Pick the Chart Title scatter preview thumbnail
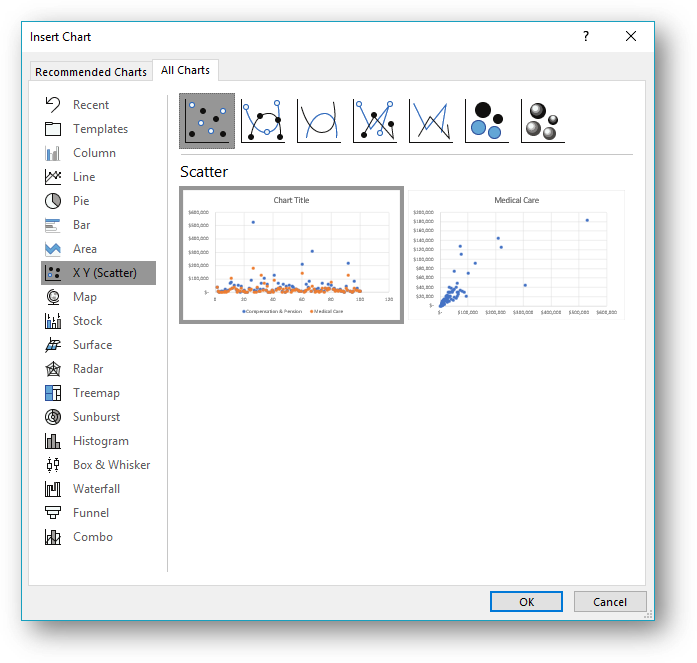697x663 pixels. tap(291, 256)
